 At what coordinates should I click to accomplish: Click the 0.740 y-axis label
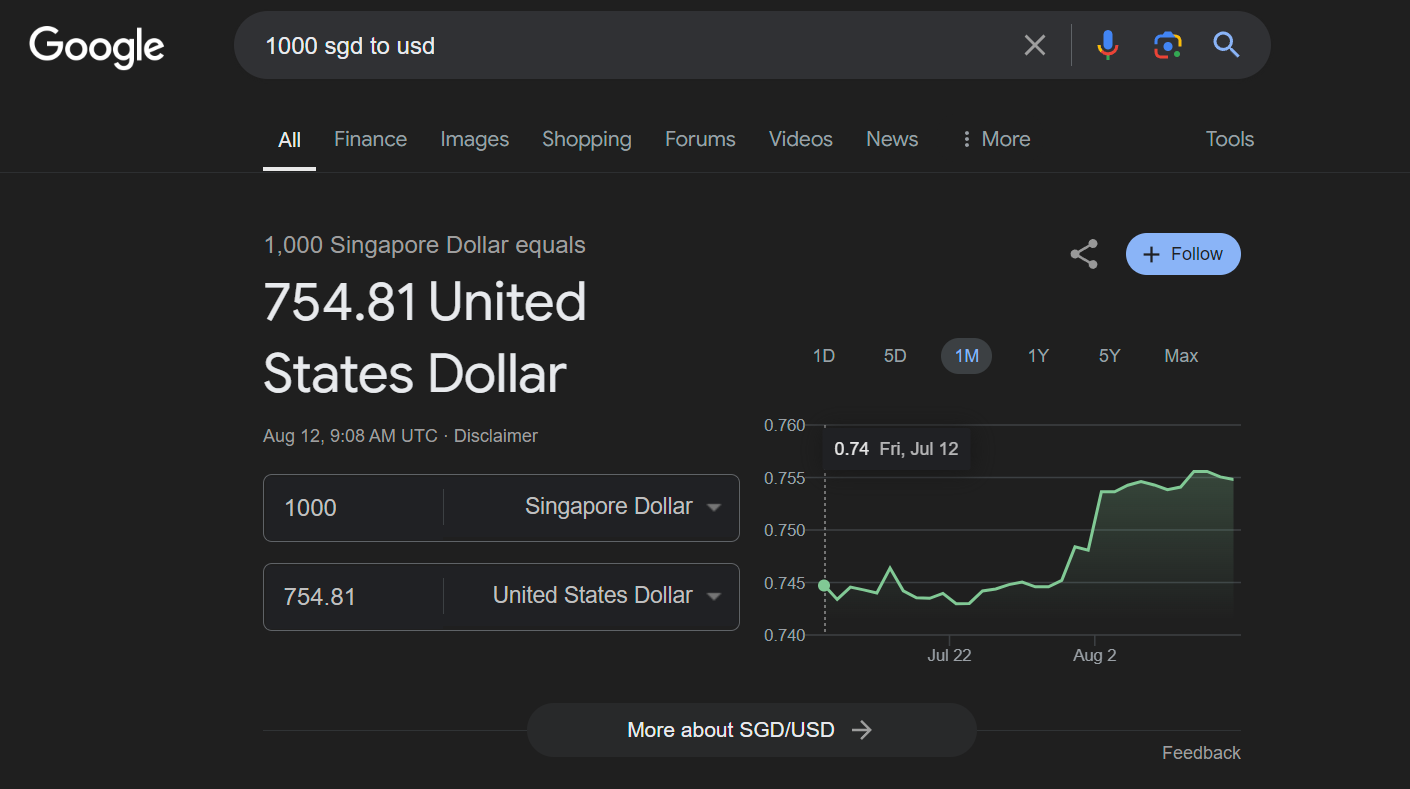785,635
